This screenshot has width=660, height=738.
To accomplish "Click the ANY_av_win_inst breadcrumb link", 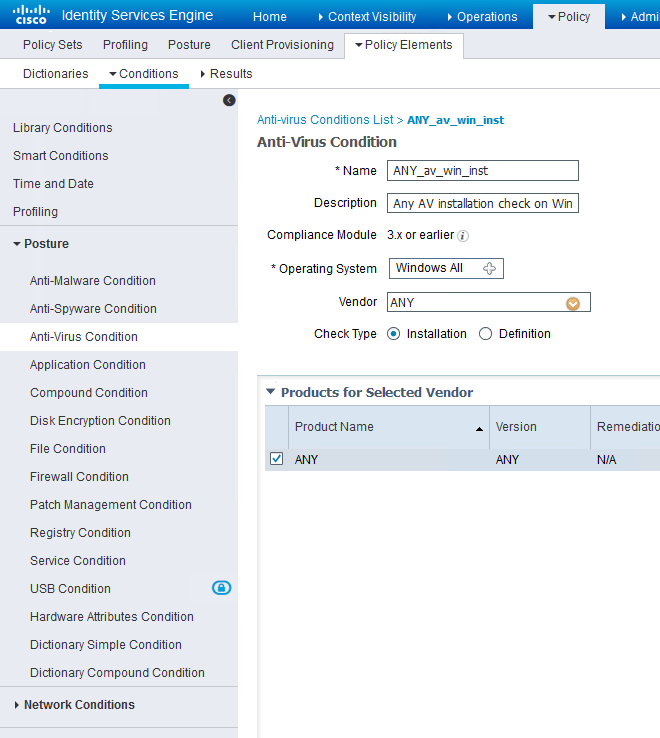I will click(455, 120).
